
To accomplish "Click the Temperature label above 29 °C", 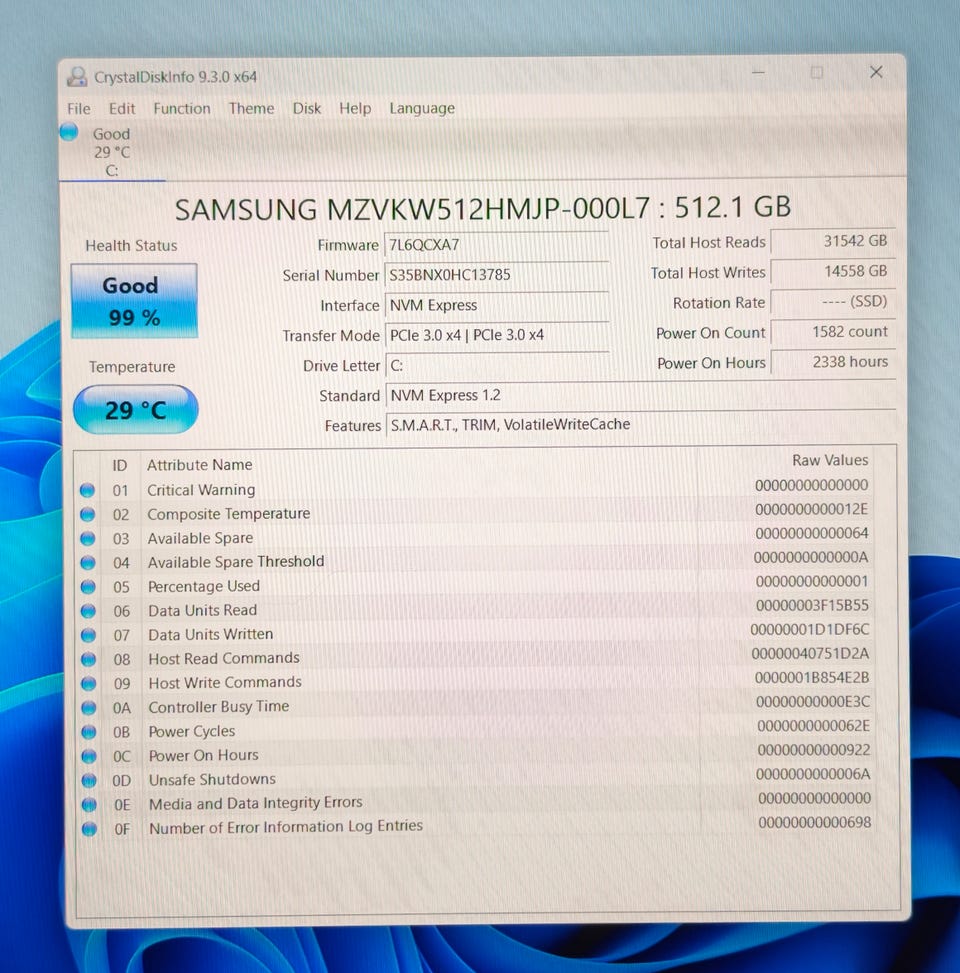I will 132,367.
